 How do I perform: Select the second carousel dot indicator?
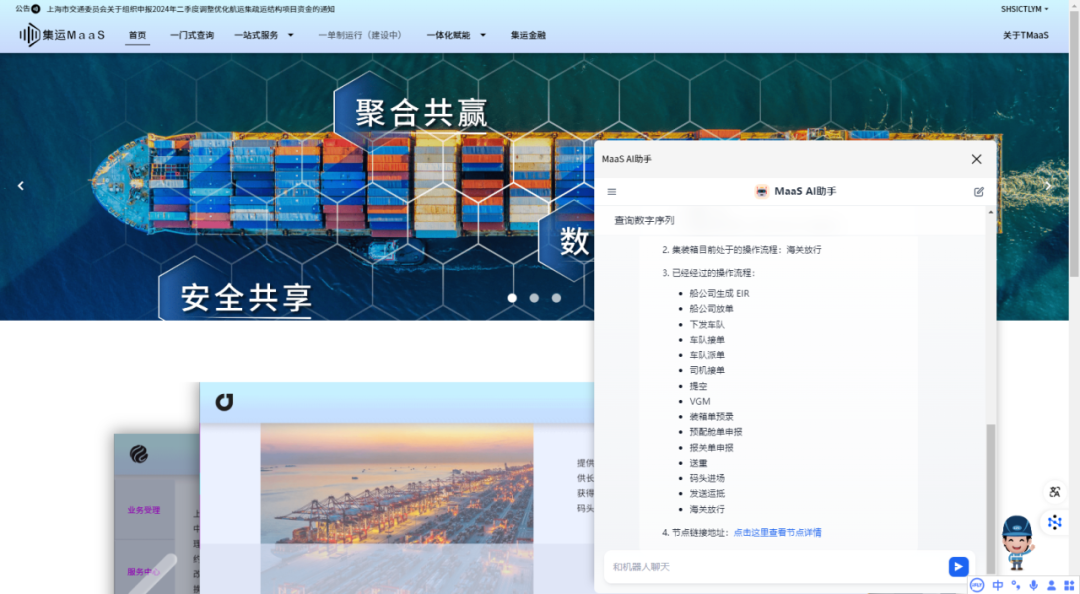pos(533,297)
